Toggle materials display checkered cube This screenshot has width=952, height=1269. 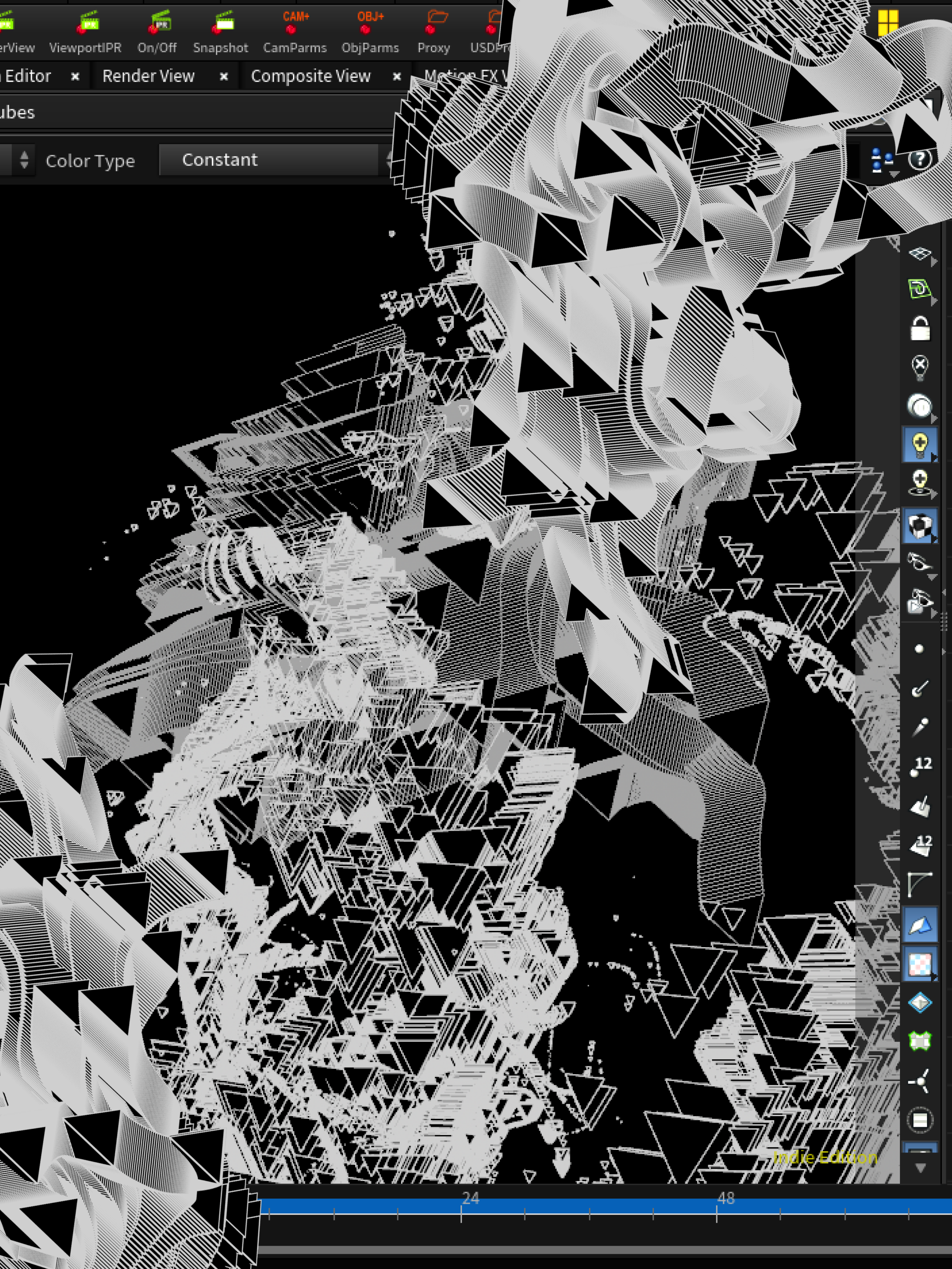point(920,525)
